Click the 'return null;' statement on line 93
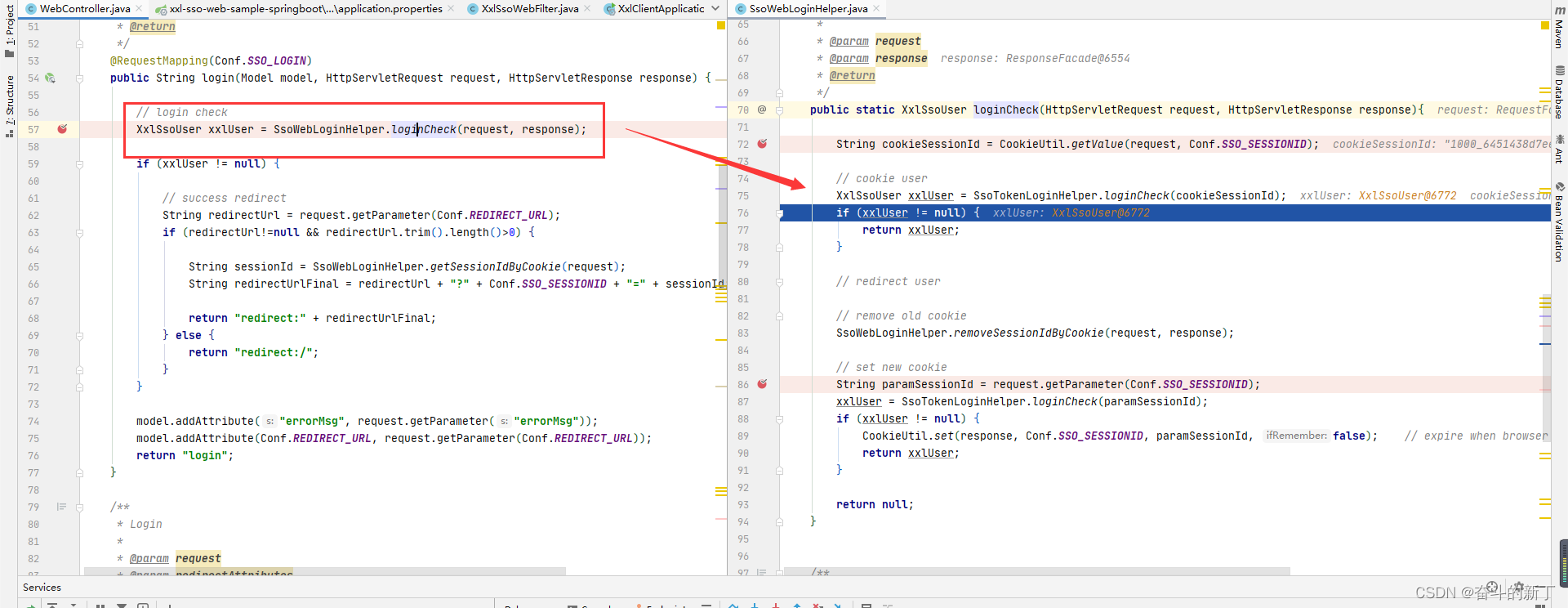The height and width of the screenshot is (608, 1568). [875, 504]
